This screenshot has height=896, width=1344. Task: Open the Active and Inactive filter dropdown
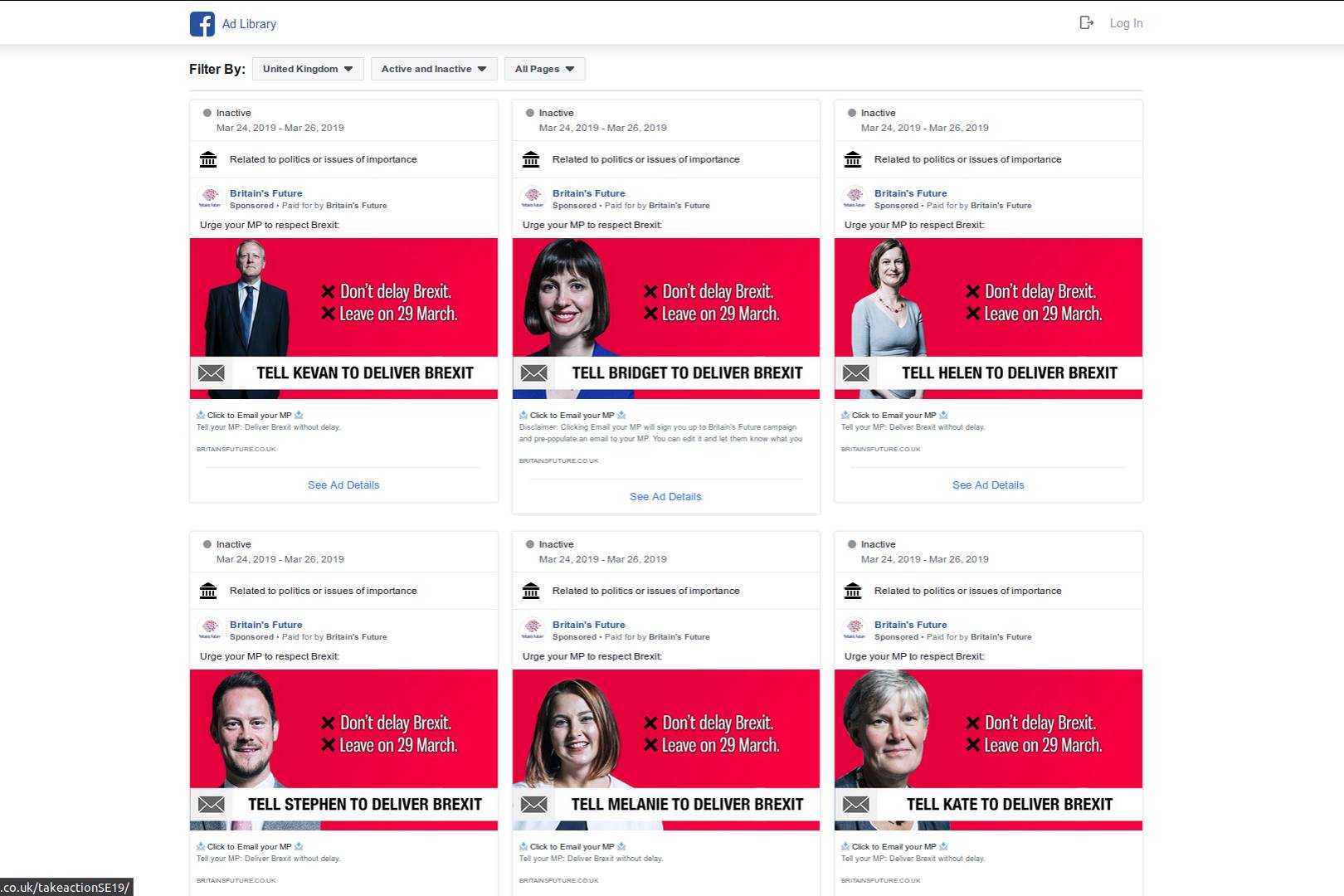(x=433, y=69)
